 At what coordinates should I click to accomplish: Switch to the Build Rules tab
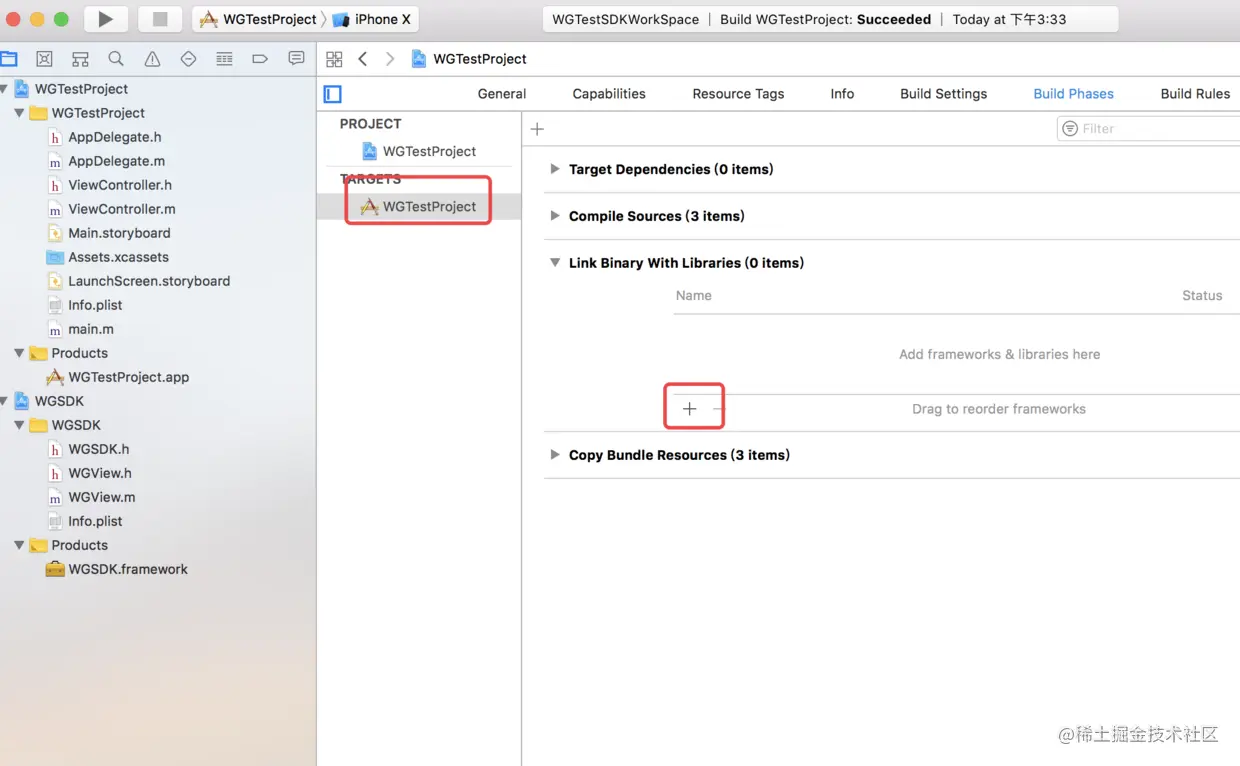pos(1195,94)
